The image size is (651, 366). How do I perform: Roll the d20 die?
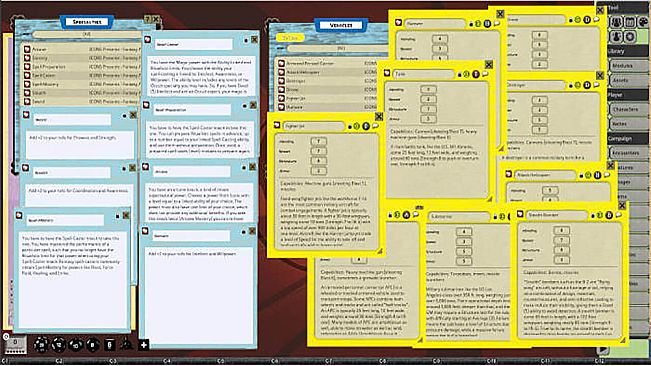click(x=41, y=344)
